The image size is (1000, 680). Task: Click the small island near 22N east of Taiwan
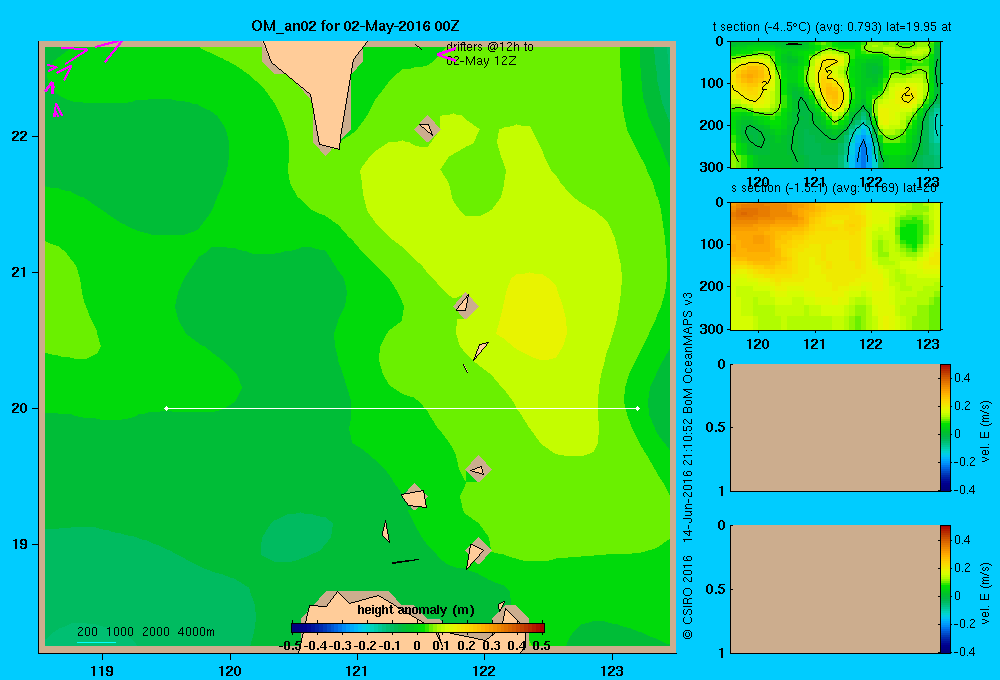click(x=427, y=129)
